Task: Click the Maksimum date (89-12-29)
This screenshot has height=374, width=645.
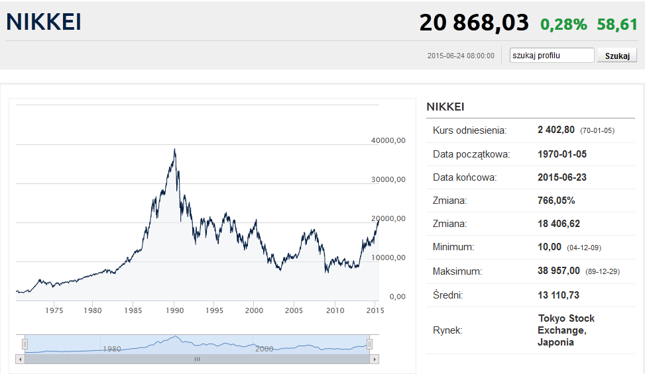Action: point(602,272)
